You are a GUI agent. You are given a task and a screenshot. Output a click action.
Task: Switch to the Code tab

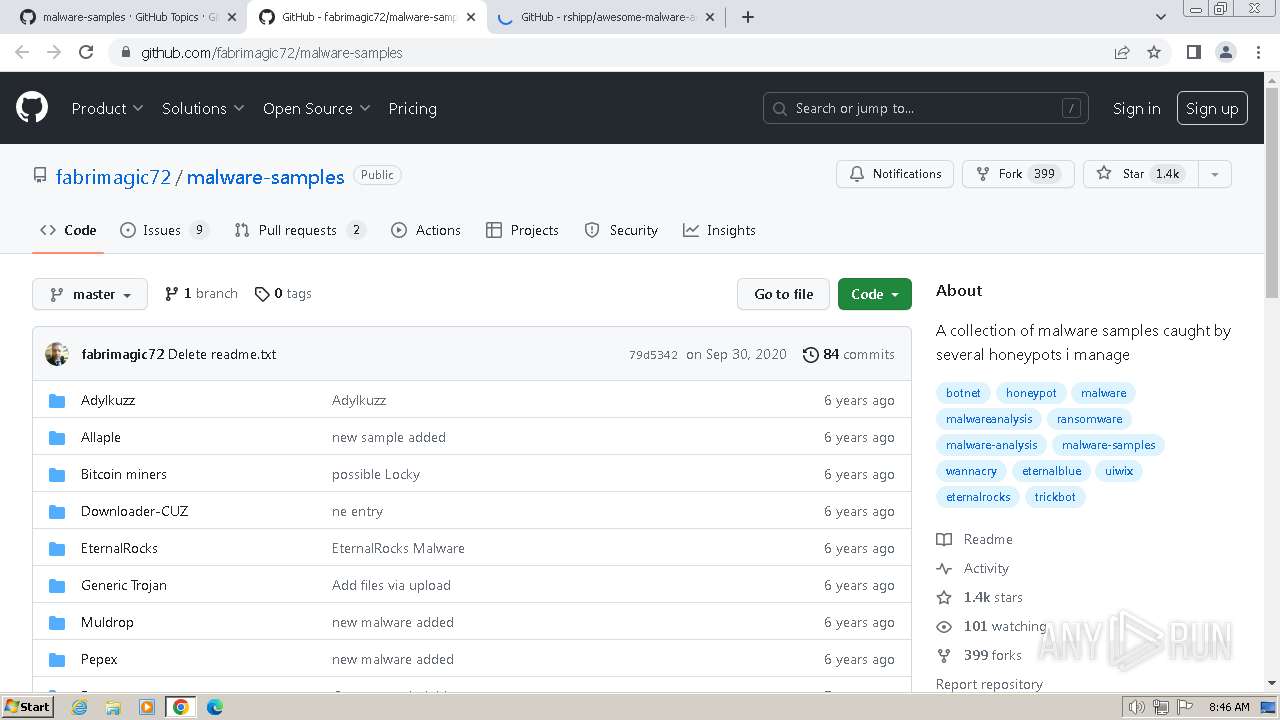coord(68,230)
